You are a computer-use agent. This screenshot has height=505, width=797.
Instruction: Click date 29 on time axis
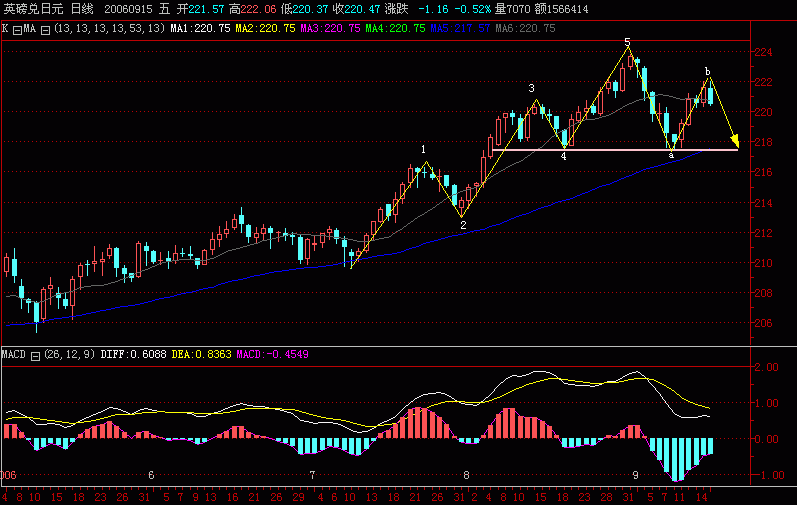[x=298, y=497]
